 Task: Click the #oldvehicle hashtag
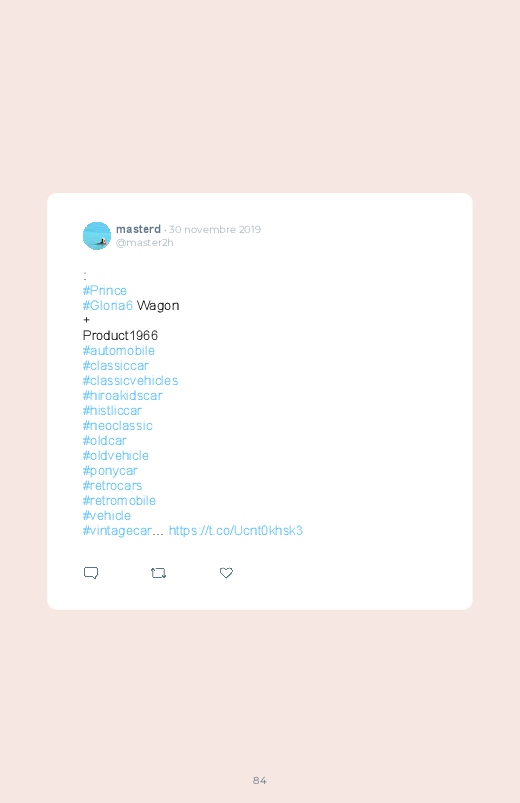[x=115, y=456]
